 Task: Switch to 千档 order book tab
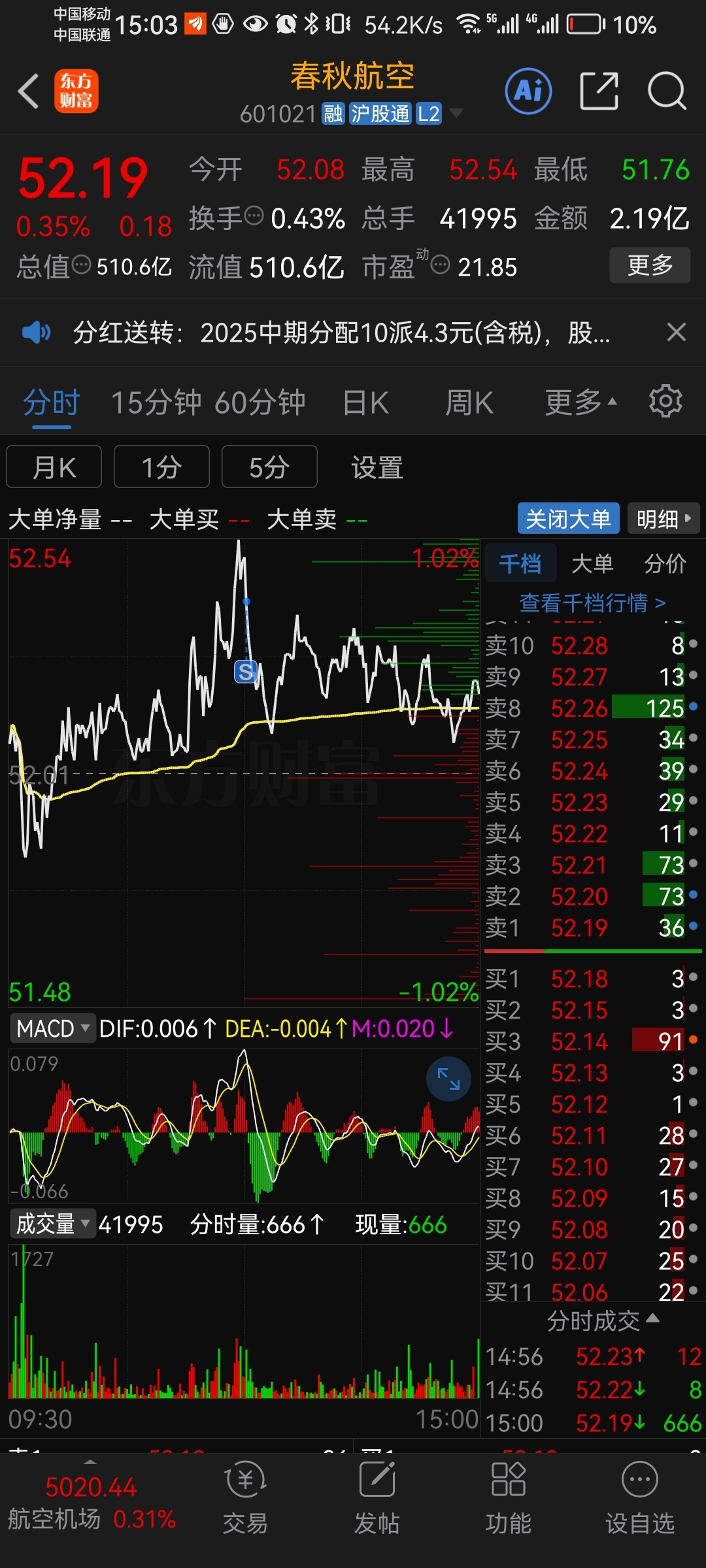click(520, 563)
